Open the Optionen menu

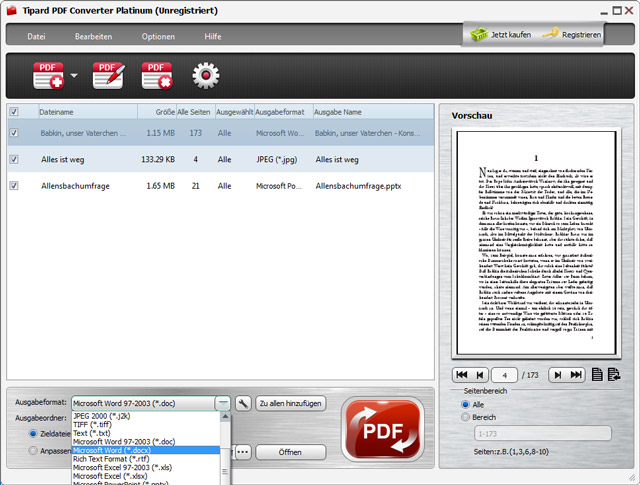[158, 36]
